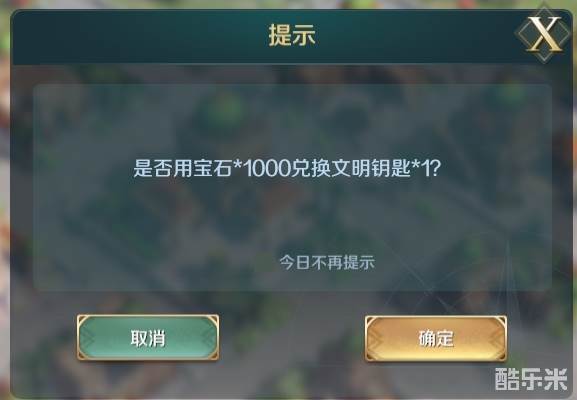The image size is (577, 400).
Task: Click the 提示 title text
Action: 292,35
